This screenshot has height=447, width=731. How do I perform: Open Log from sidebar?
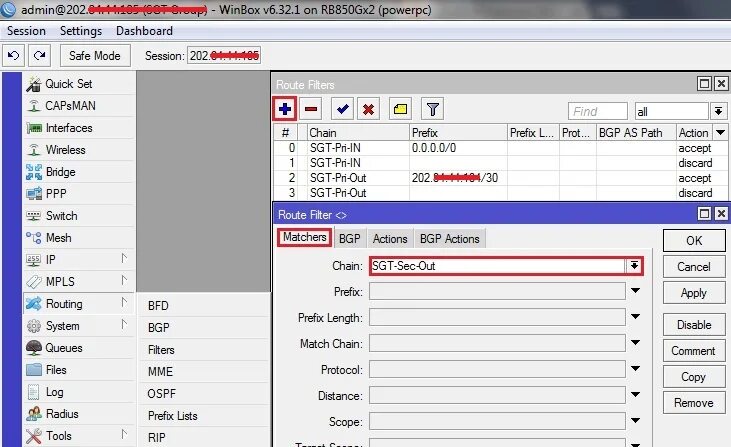tap(79, 392)
